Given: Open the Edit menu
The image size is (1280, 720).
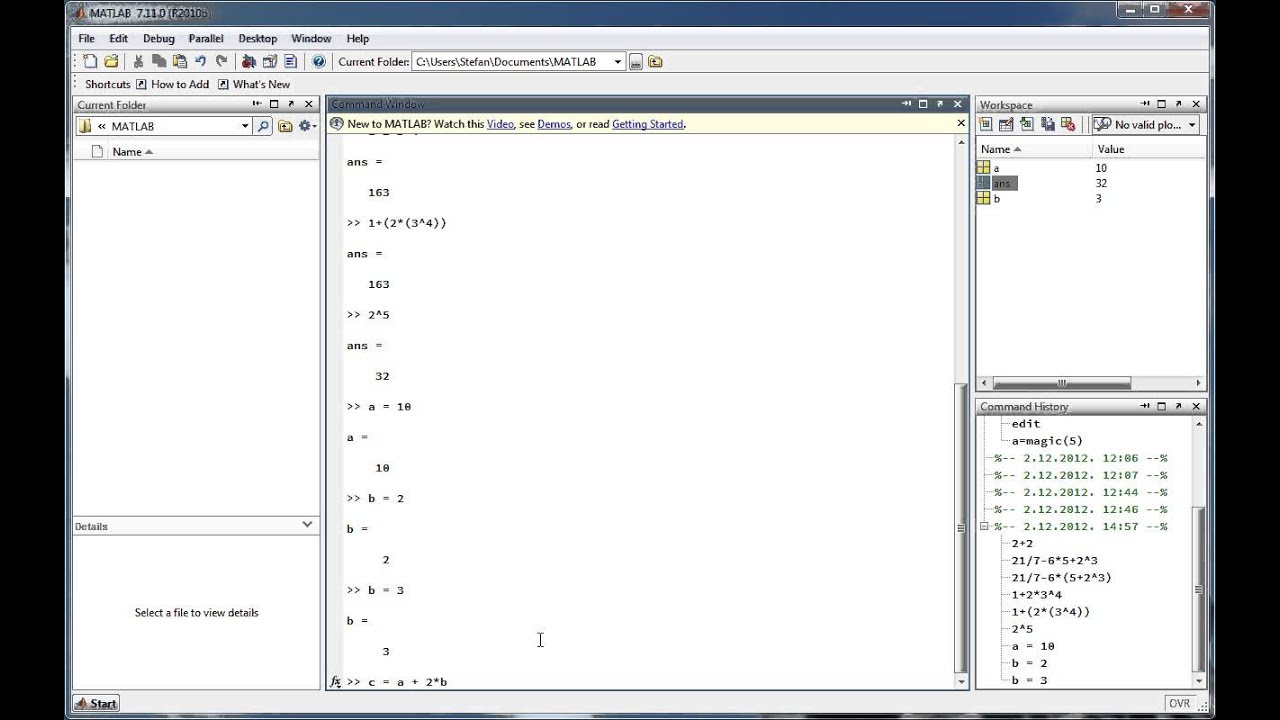Looking at the screenshot, I should click(119, 38).
